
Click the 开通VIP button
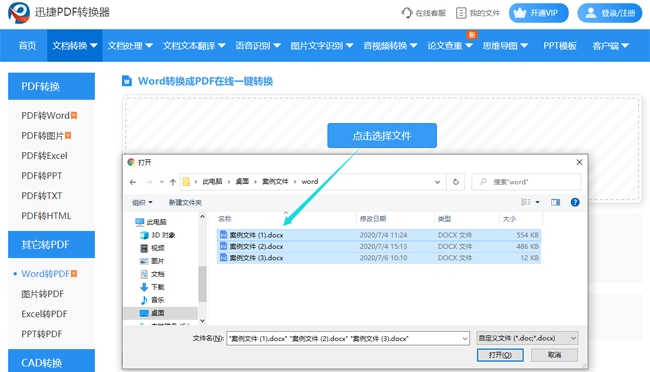point(538,13)
